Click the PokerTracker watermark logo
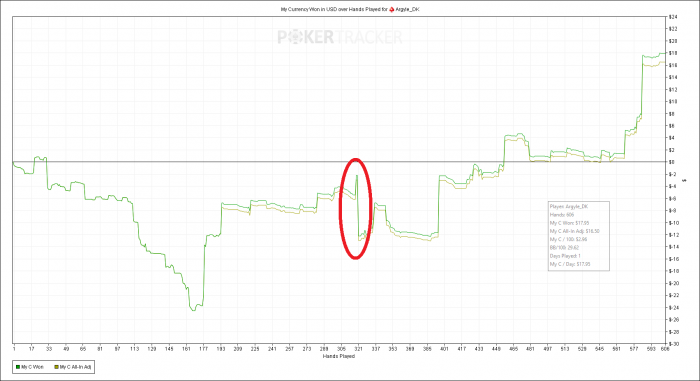Screen dimensions: 700x381 click(340, 37)
